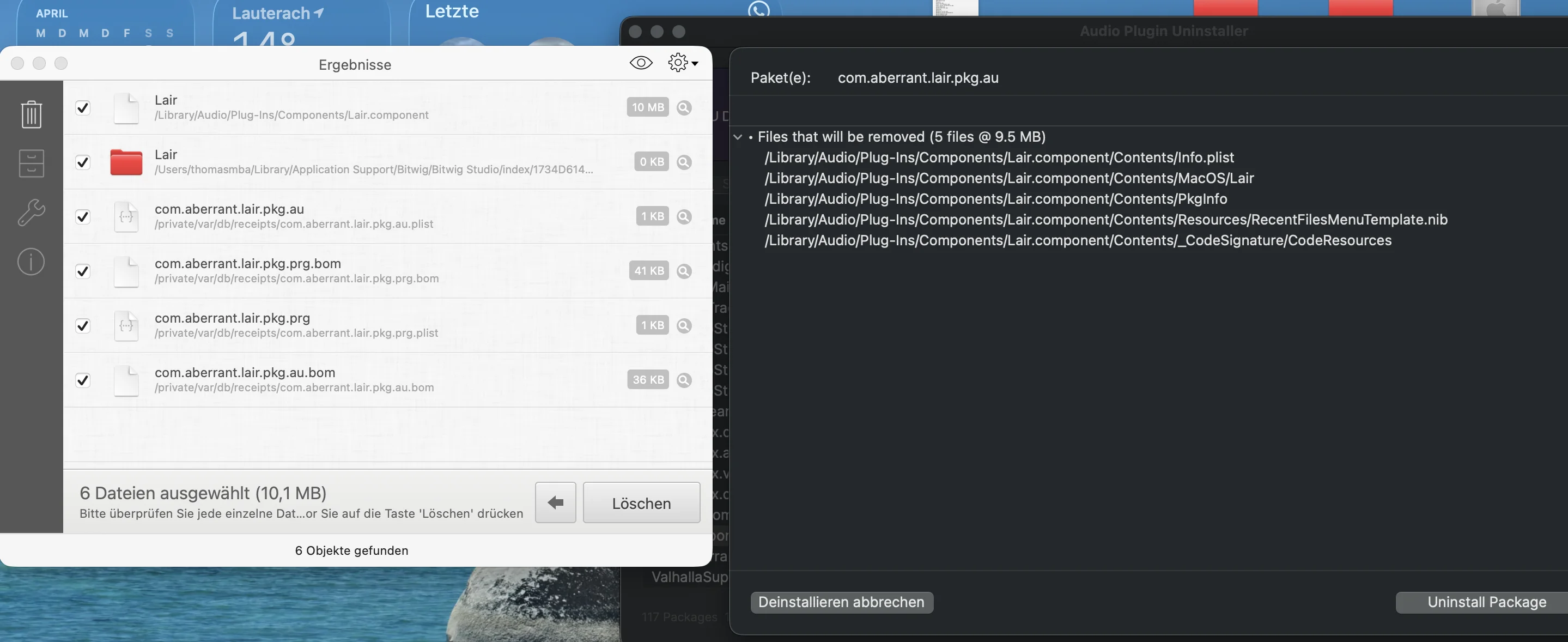This screenshot has width=1568, height=642.
Task: Uncheck com.aberrant.lair.pkg.au.bom checkbox
Action: tap(83, 380)
